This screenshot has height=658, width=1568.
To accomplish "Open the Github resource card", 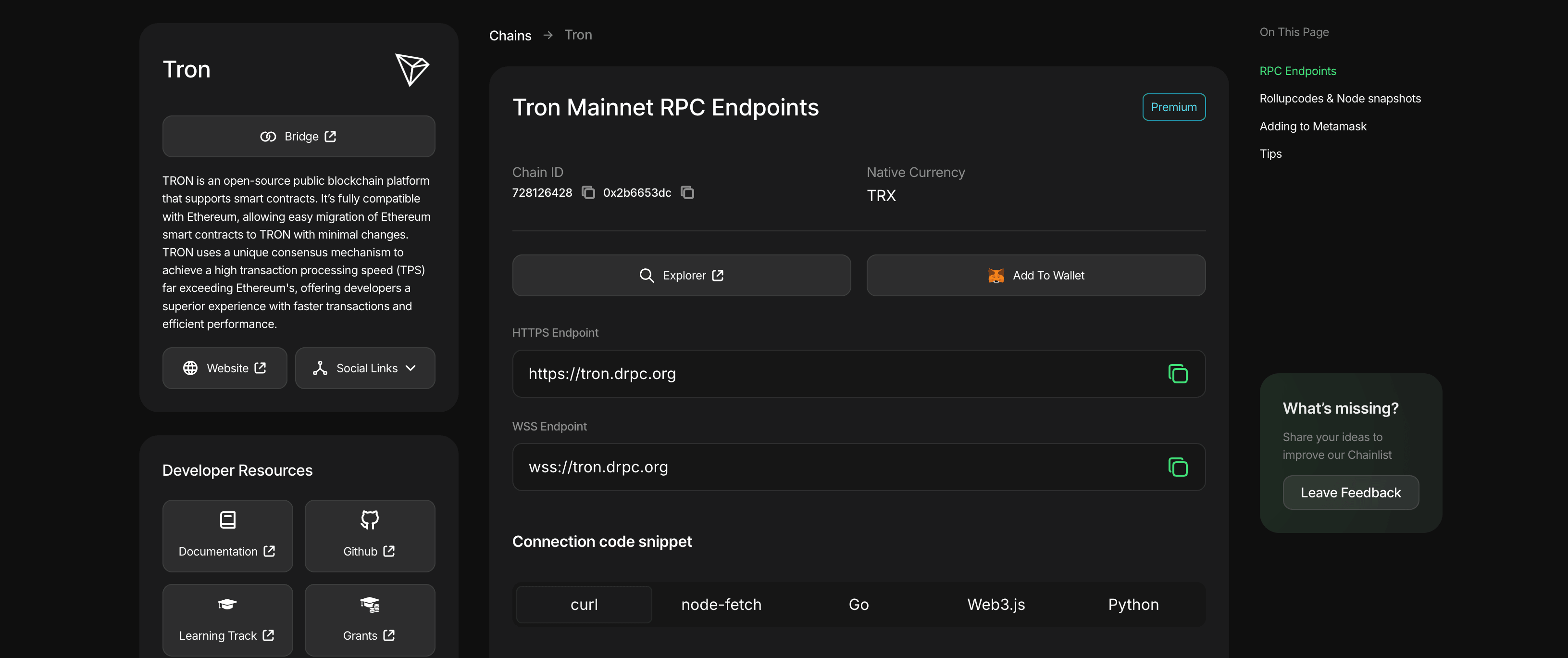I will tap(370, 535).
